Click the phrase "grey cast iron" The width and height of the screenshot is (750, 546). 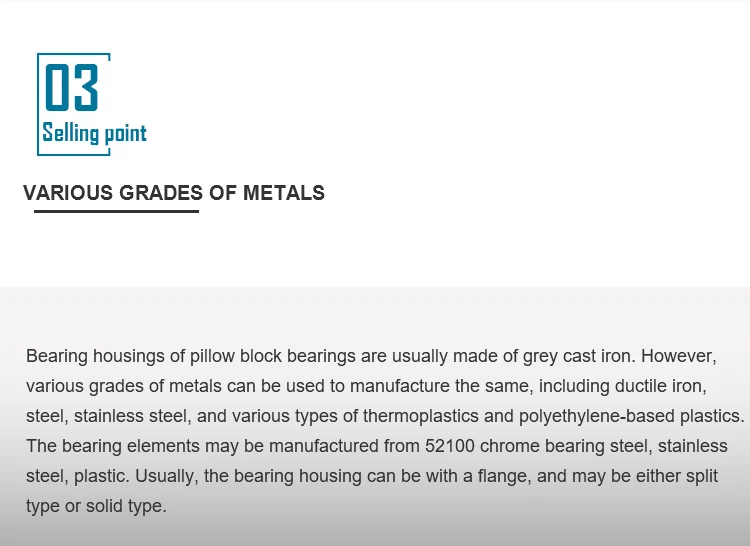coord(579,356)
